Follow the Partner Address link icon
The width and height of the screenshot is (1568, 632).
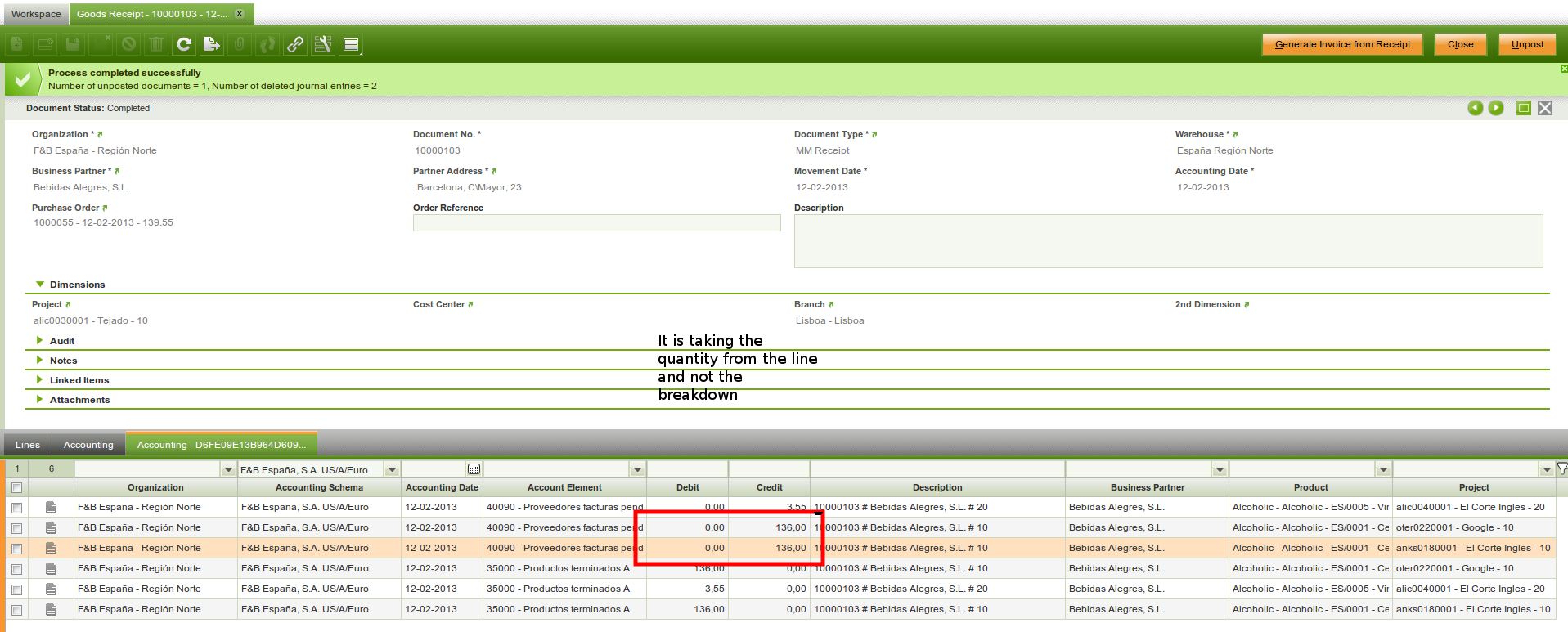[x=494, y=172]
